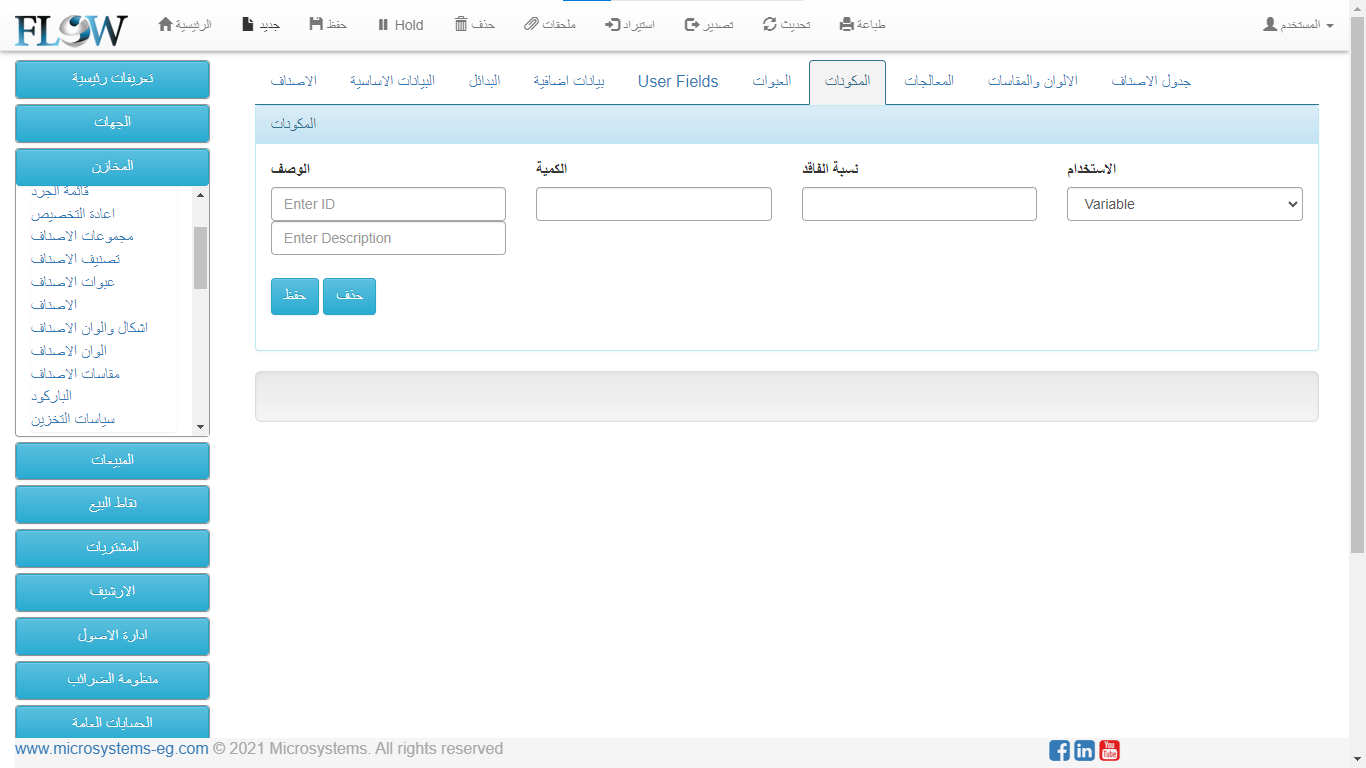Click the new document icon
This screenshot has height=768, width=1366.
(248, 24)
